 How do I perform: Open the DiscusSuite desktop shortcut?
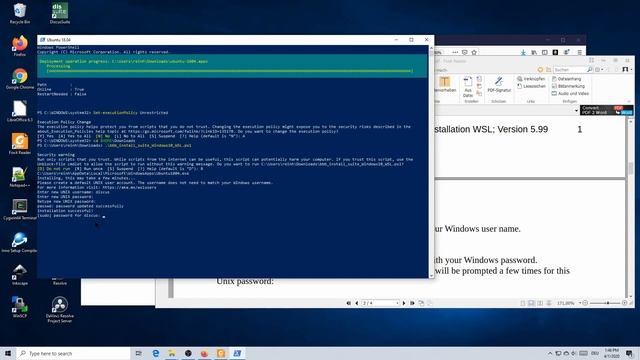[x=60, y=13]
